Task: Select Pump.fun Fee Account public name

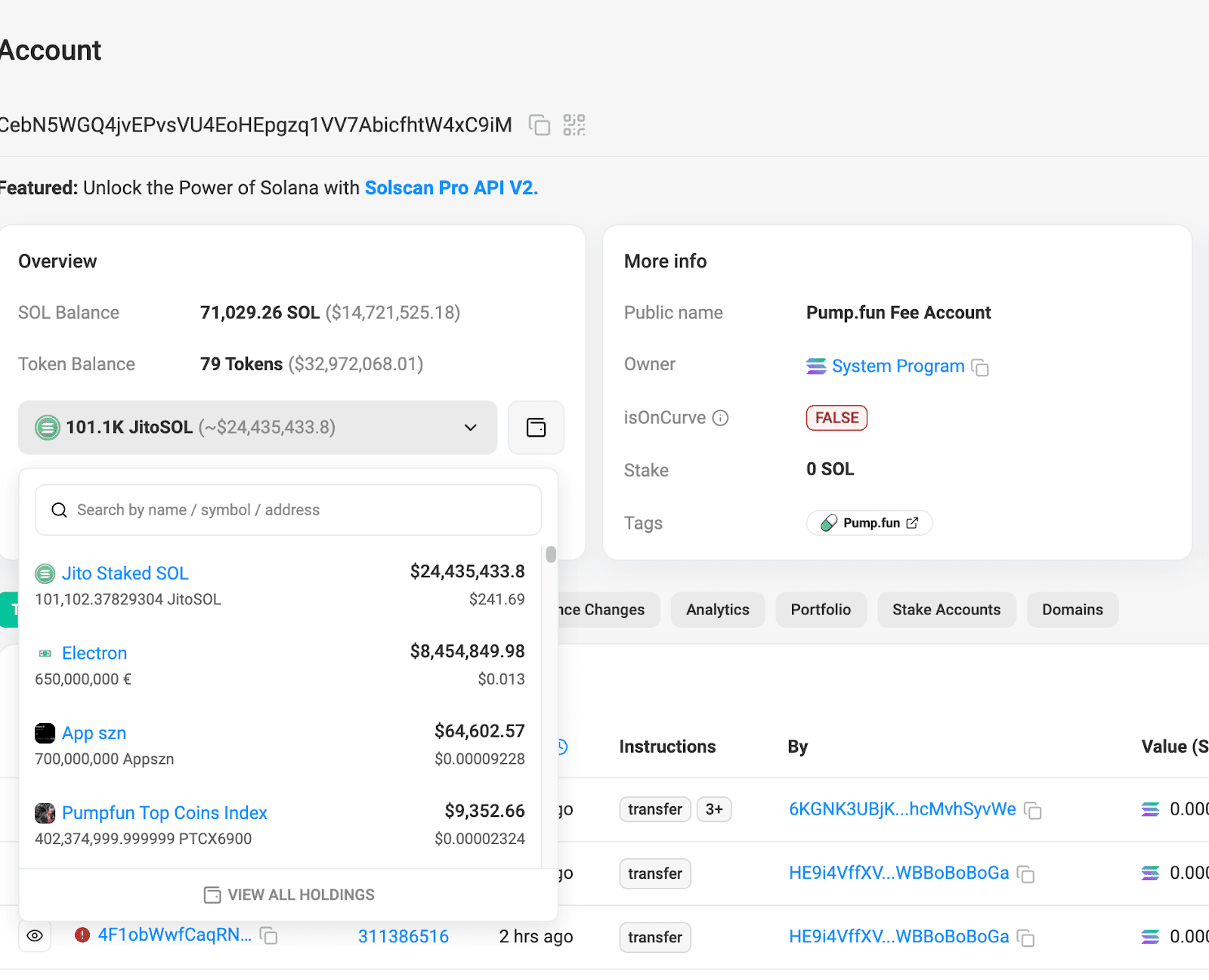Action: tap(898, 313)
